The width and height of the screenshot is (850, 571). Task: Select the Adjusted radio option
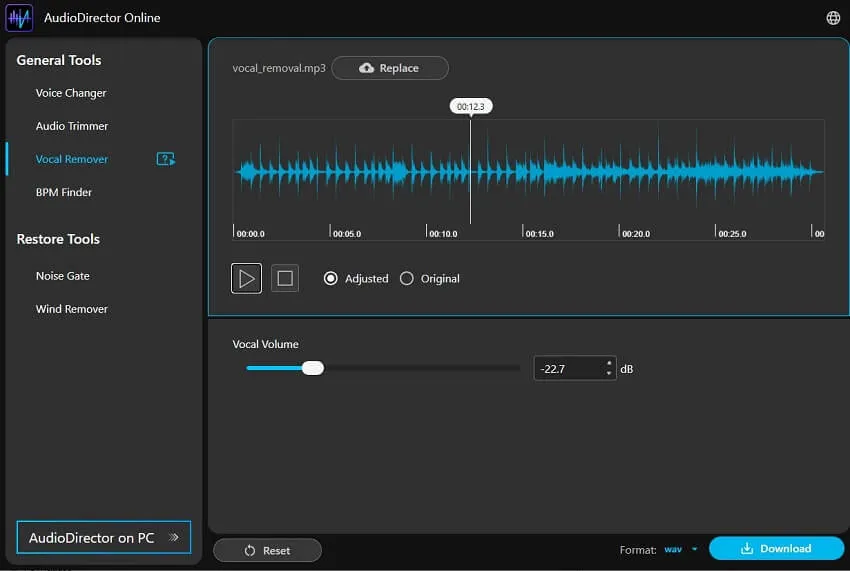point(330,278)
